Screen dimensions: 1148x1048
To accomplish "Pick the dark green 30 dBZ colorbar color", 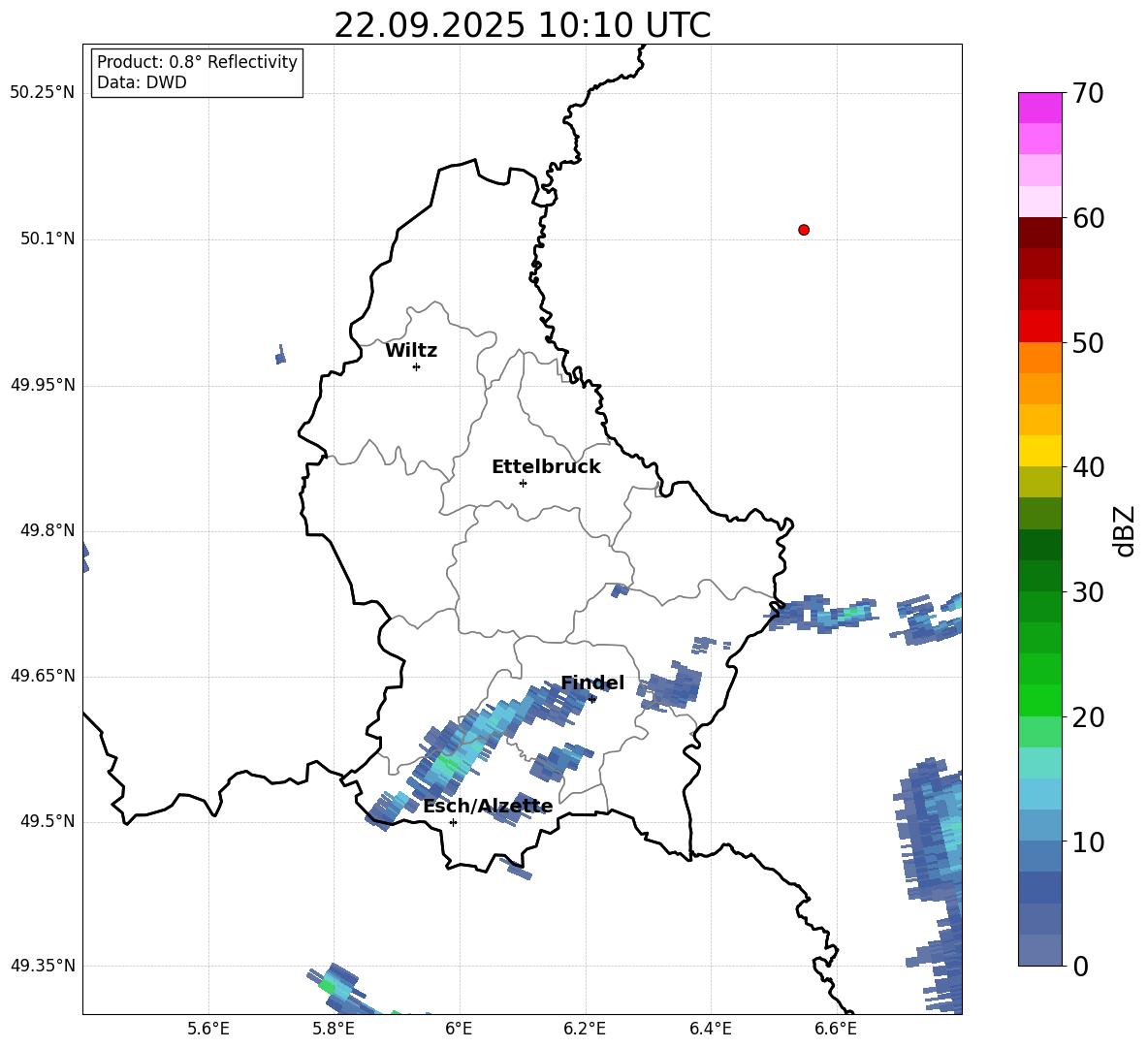I will (x=1039, y=576).
